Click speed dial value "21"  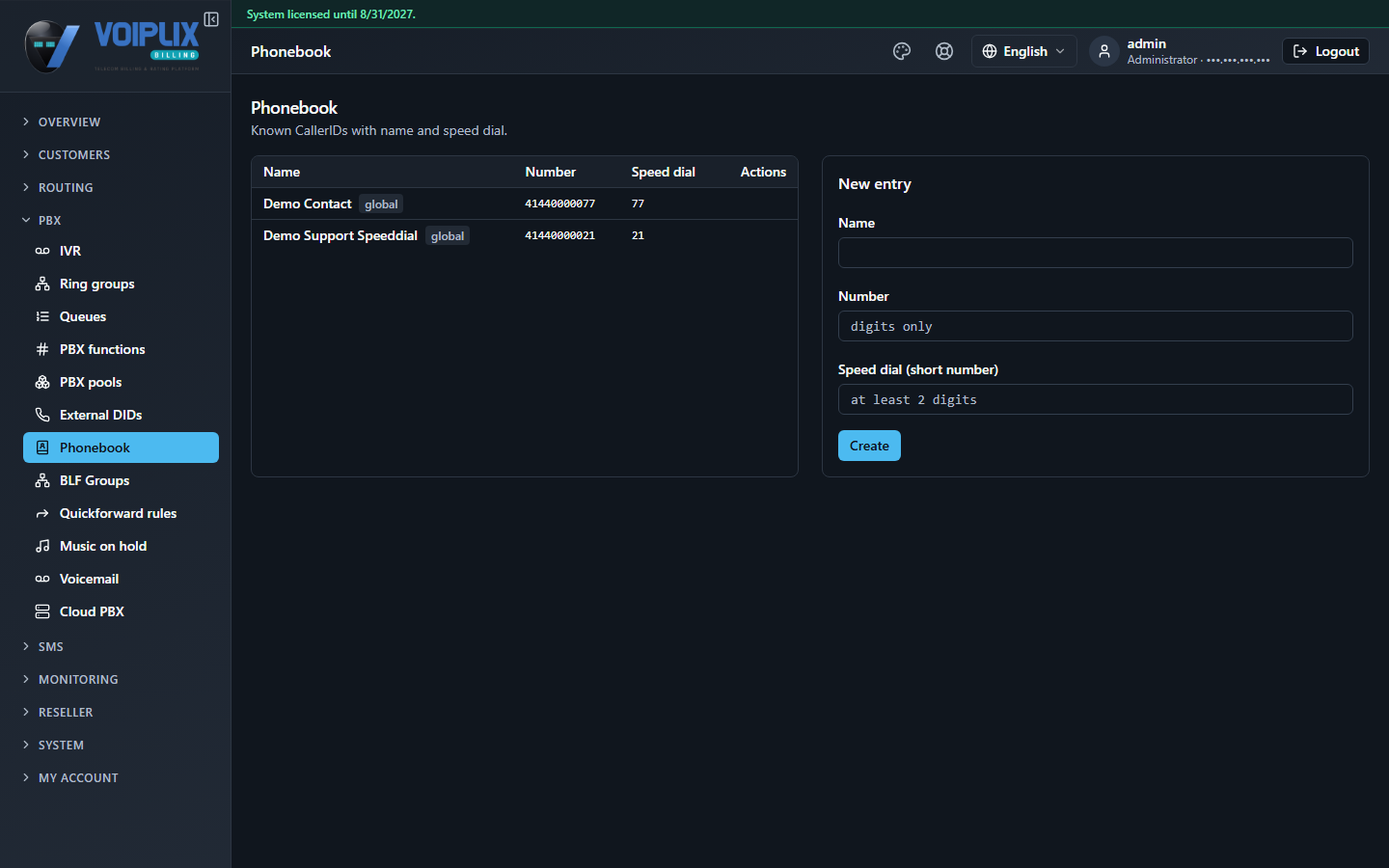coord(638,235)
